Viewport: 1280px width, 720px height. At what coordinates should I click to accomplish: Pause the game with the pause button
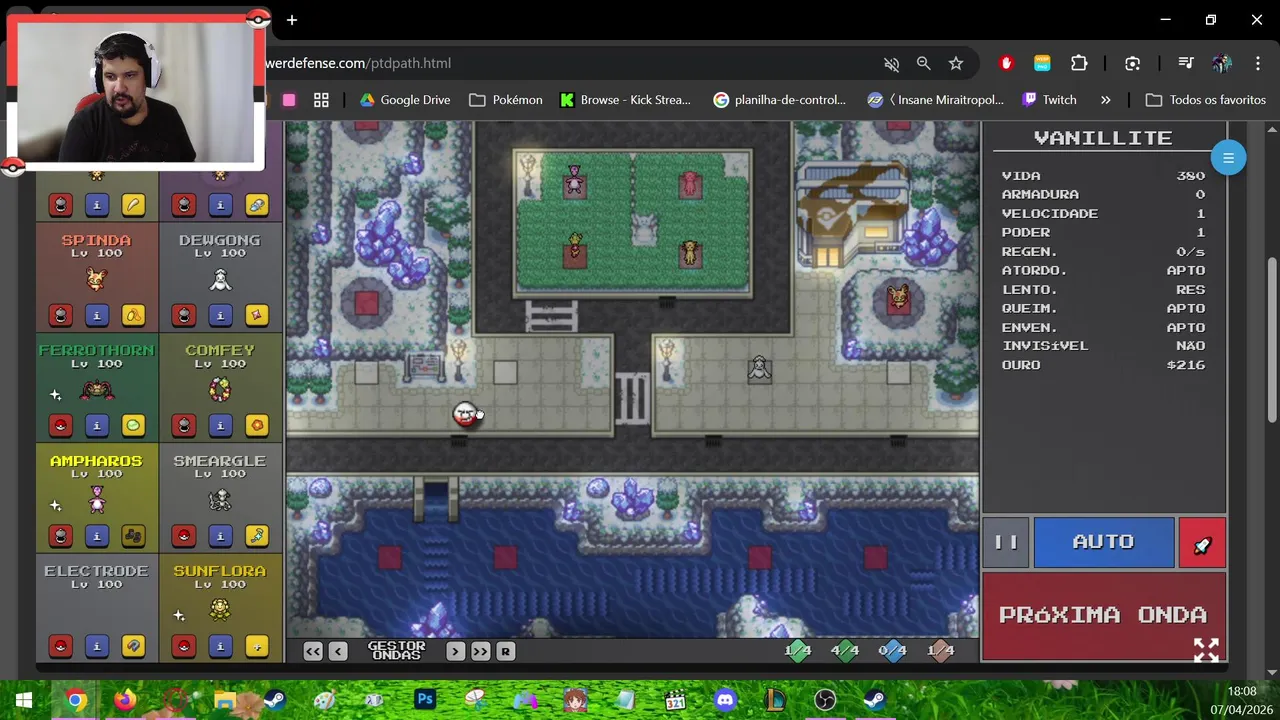pyautogui.click(x=1006, y=542)
